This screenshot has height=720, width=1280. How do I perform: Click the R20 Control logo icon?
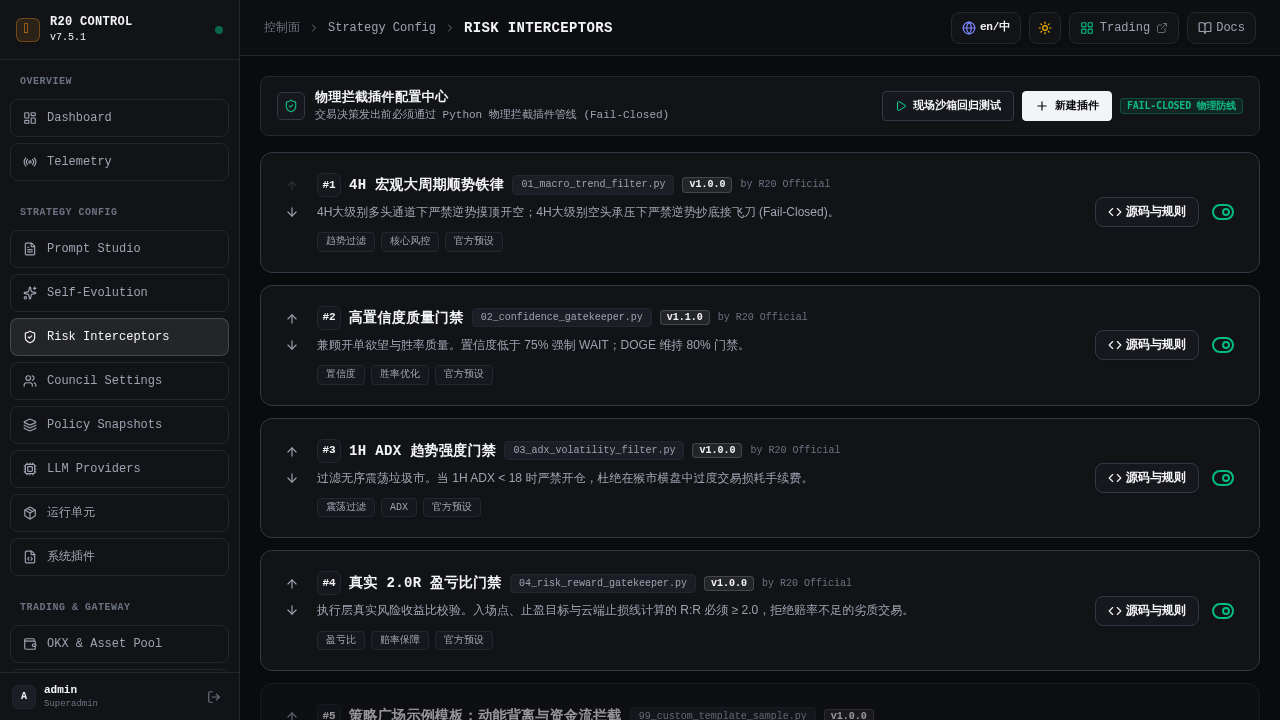[28, 30]
